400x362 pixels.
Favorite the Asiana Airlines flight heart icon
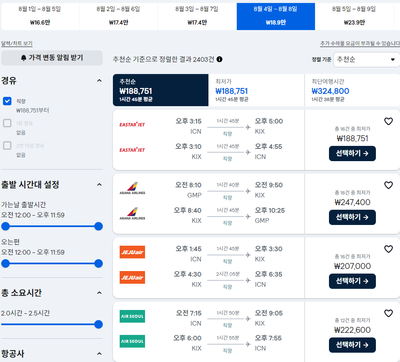(388, 185)
